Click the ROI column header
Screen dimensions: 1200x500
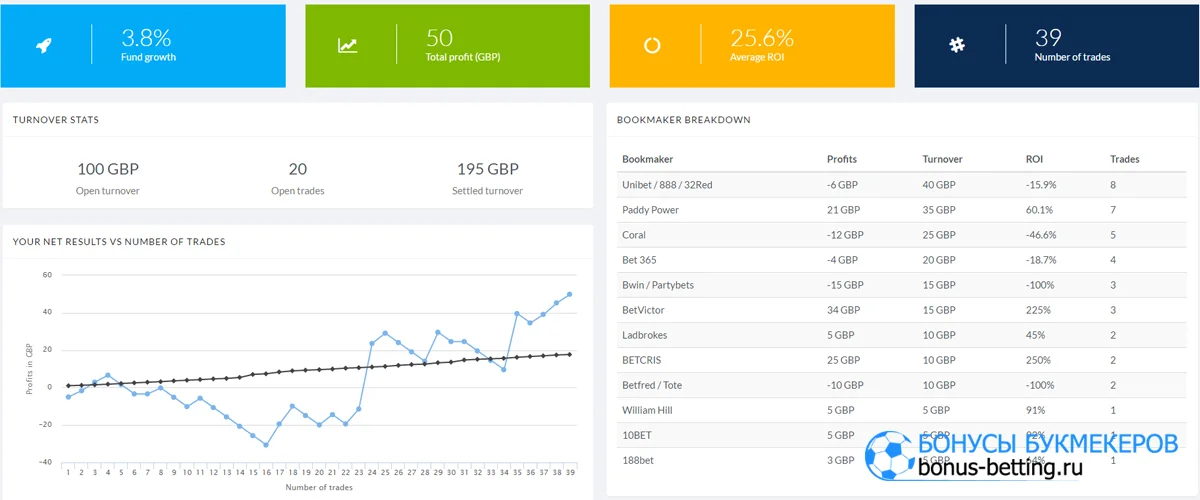(x=1034, y=159)
